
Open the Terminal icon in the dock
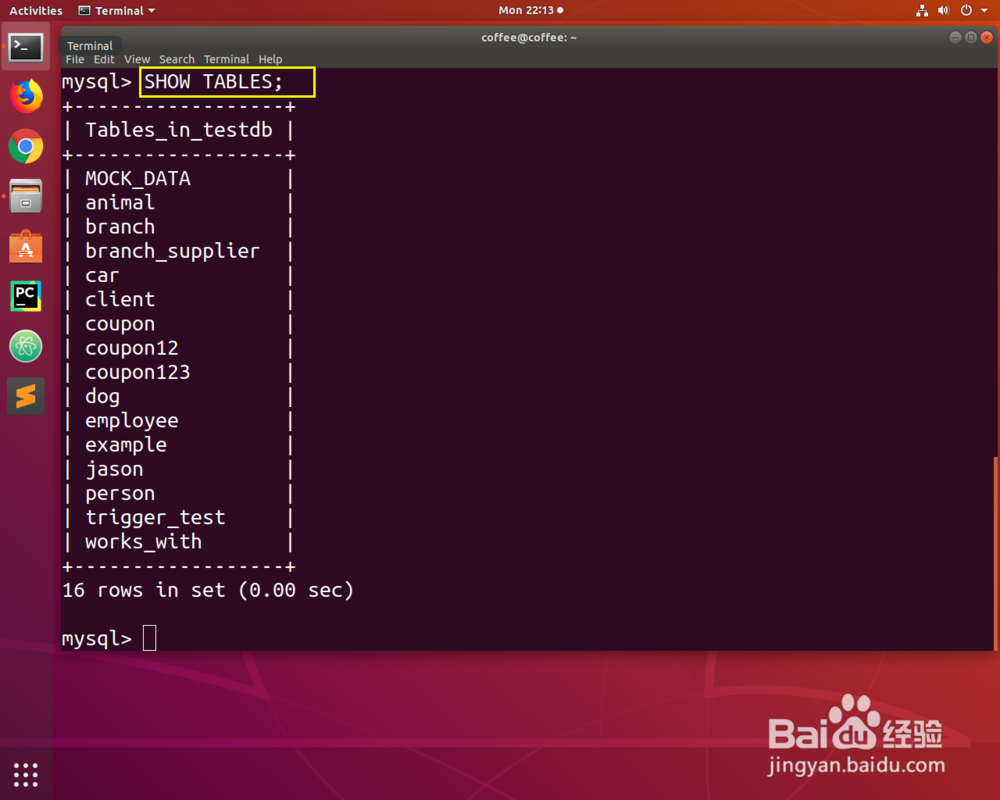(26, 47)
